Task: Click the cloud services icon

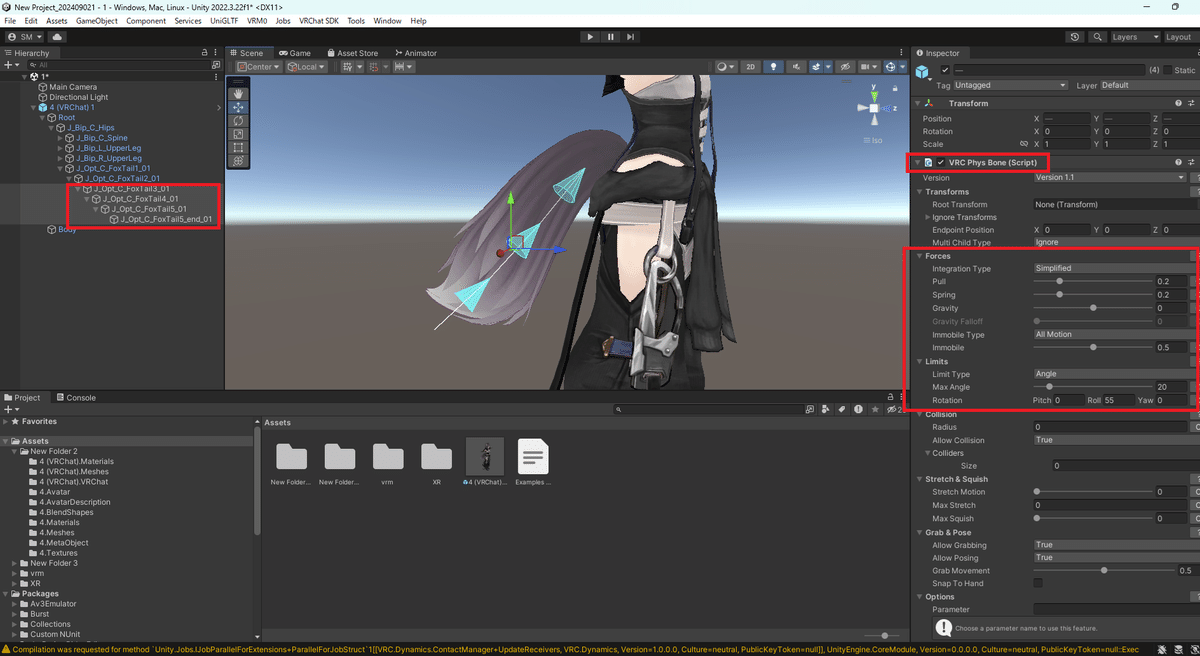Action: tap(57, 37)
